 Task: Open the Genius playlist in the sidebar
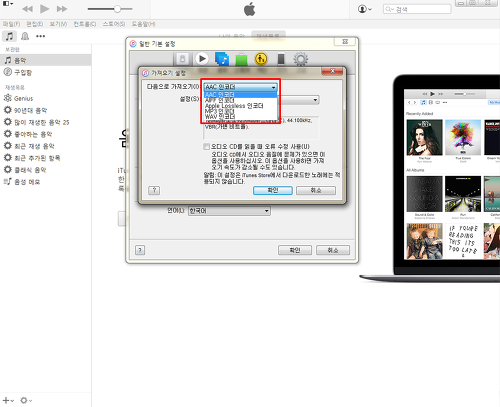tap(45, 98)
